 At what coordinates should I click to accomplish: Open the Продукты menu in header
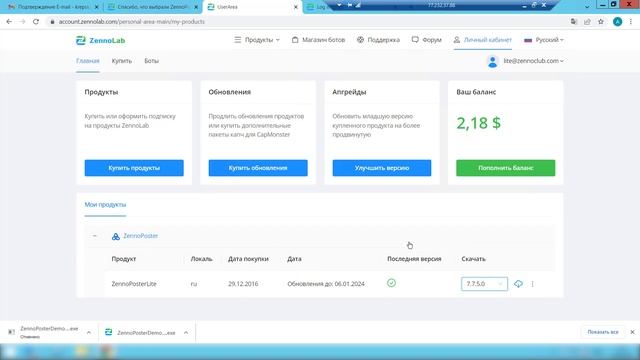click(257, 40)
